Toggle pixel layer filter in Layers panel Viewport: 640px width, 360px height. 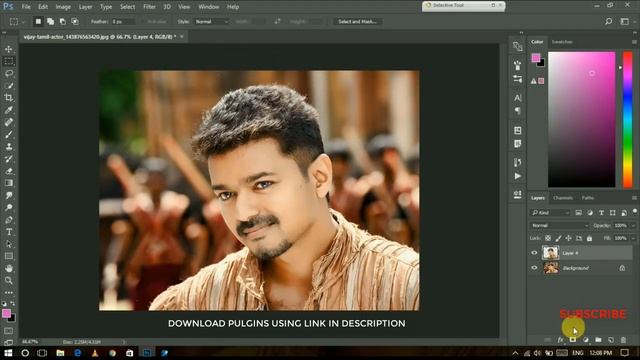point(578,213)
